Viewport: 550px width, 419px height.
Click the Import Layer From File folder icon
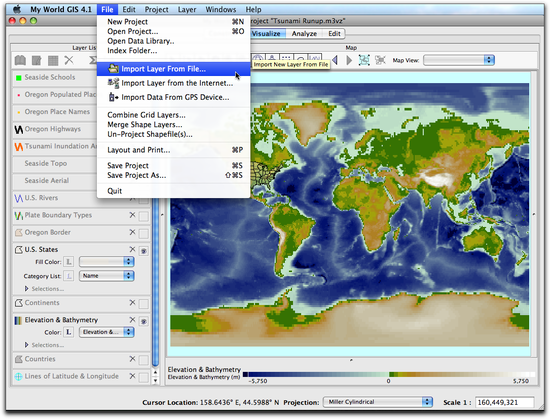(x=113, y=69)
